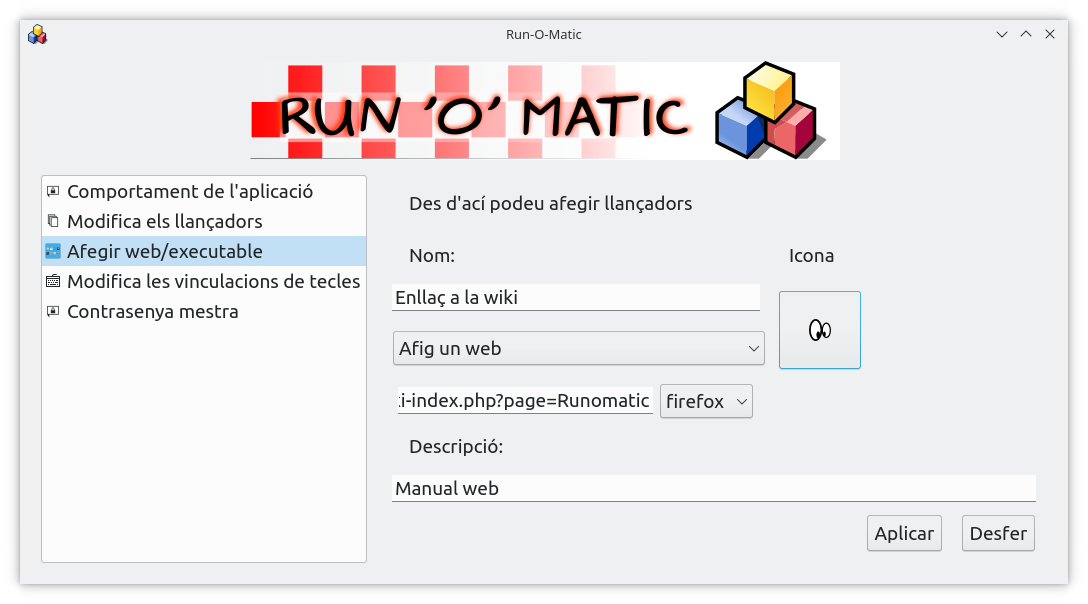The image size is (1088, 604).
Task: Click icon beside Modifica els llançadors
Action: click(x=53, y=221)
